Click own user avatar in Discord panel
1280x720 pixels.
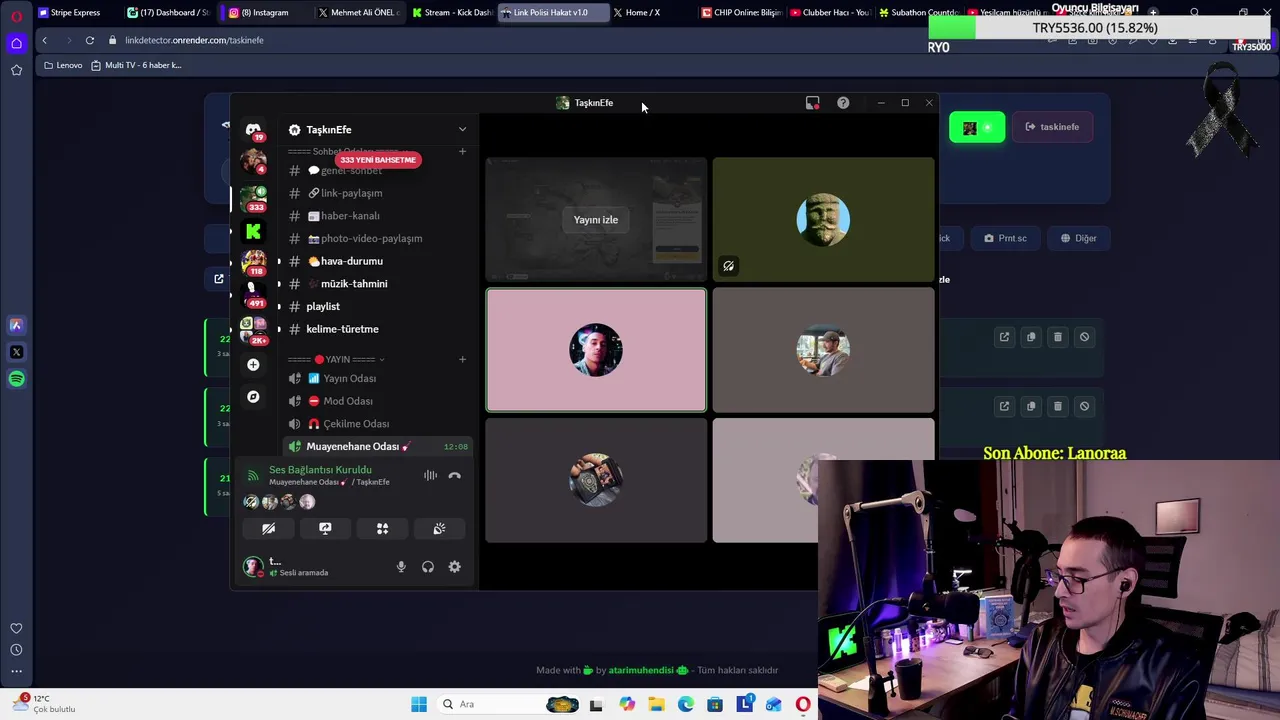tap(253, 567)
